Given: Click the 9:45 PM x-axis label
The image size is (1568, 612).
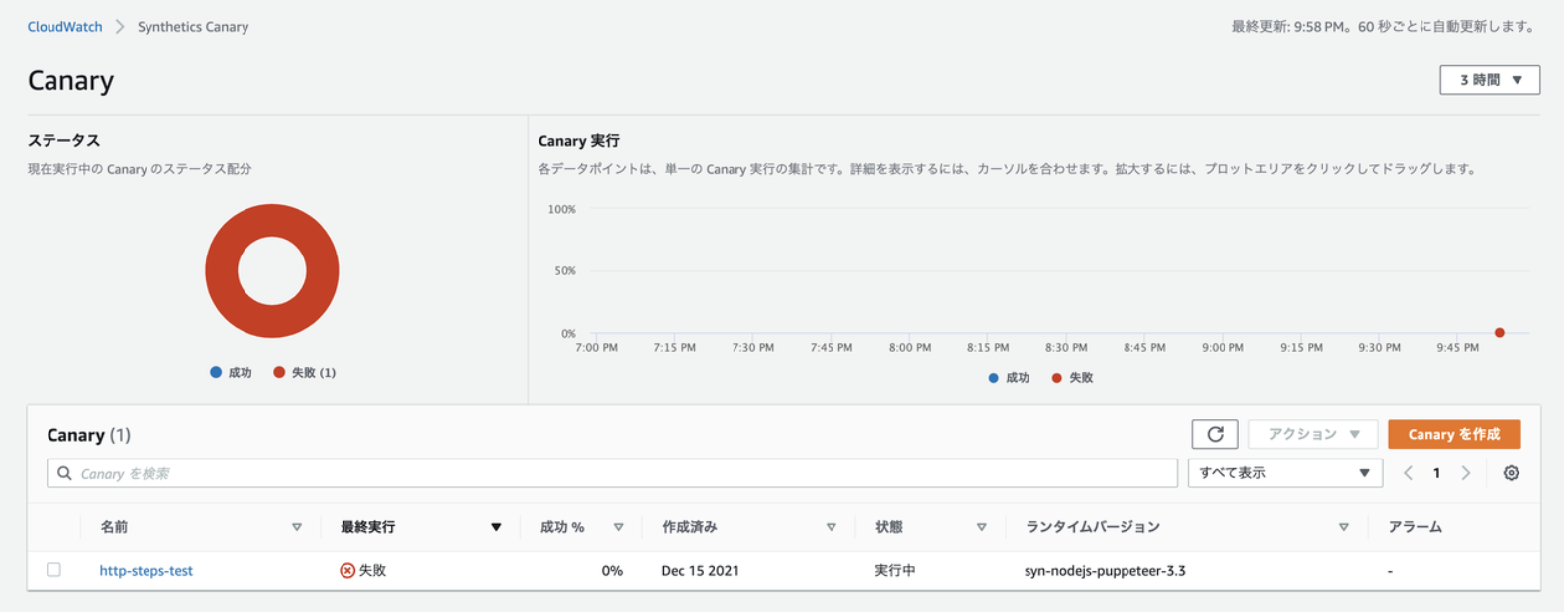Looking at the screenshot, I should click(1458, 348).
